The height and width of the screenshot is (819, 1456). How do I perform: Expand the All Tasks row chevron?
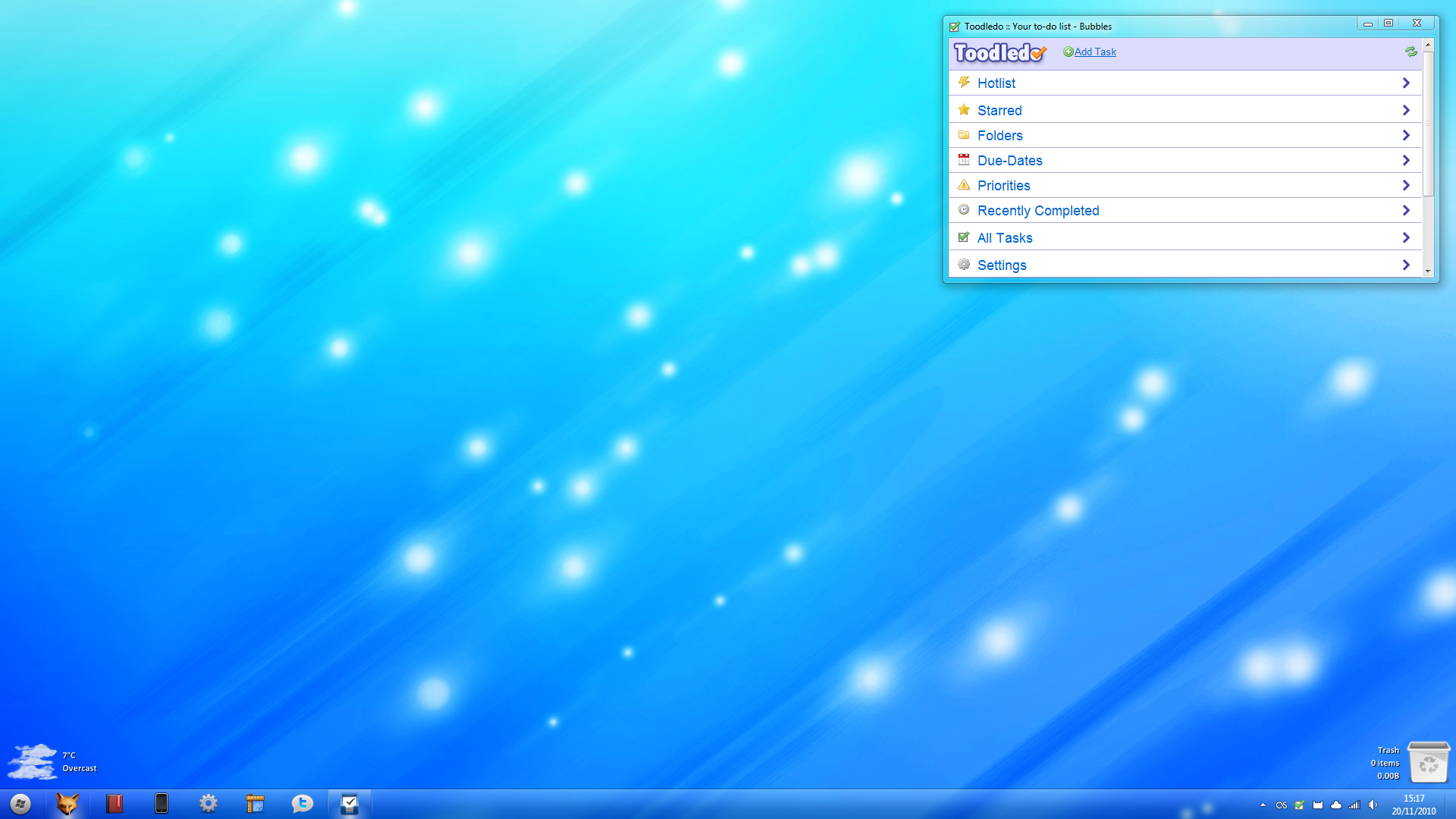tap(1406, 237)
